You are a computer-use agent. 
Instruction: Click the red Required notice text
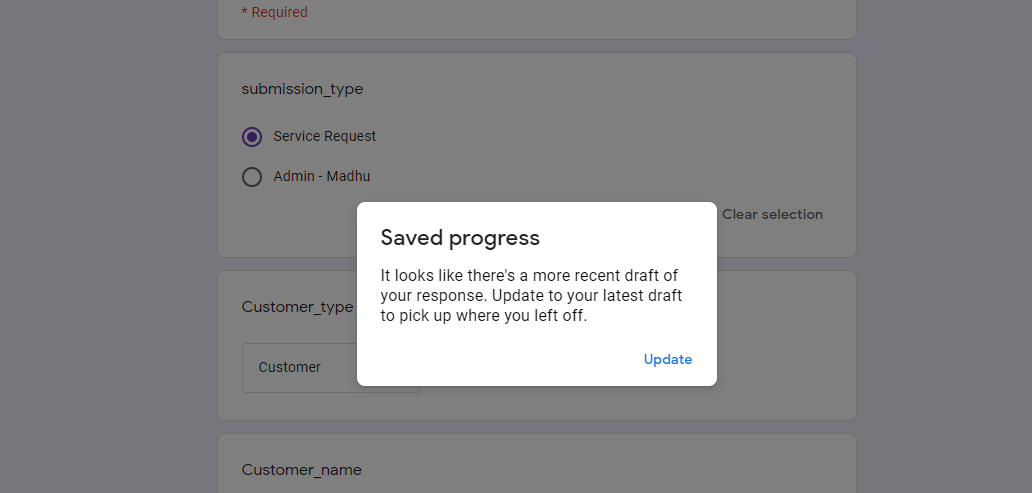275,13
